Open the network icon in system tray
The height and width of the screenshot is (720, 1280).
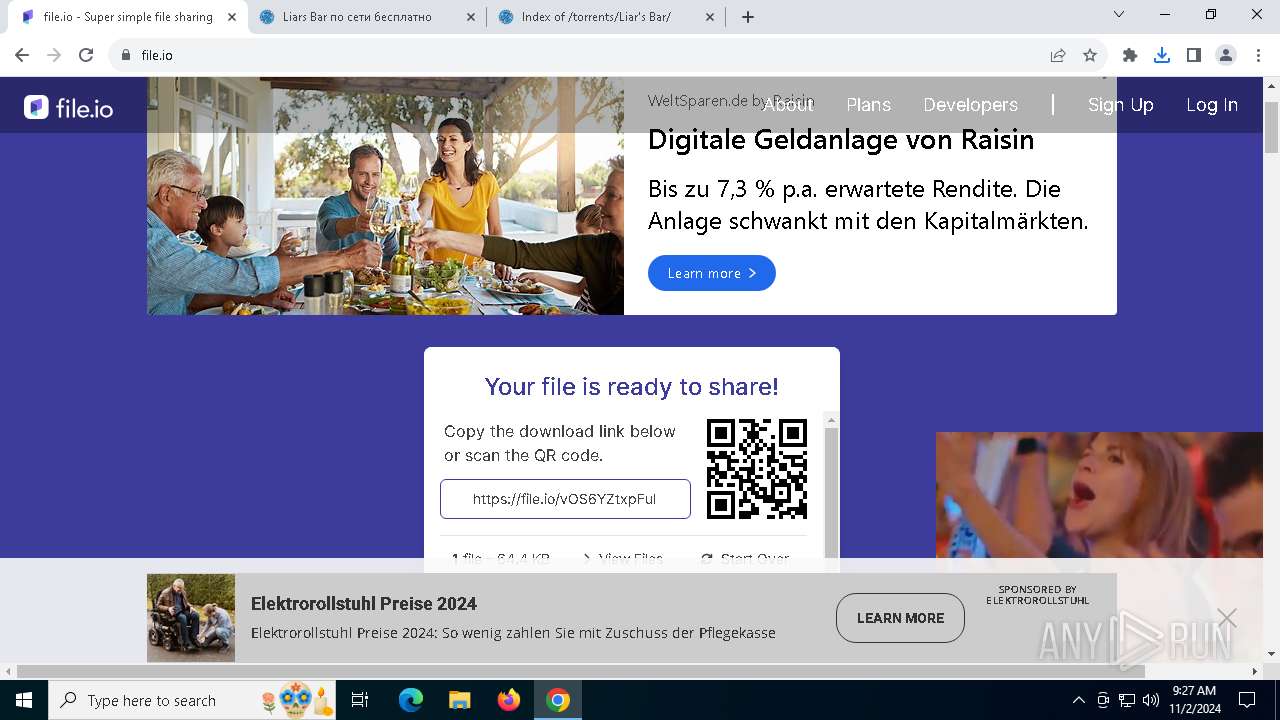1127,700
